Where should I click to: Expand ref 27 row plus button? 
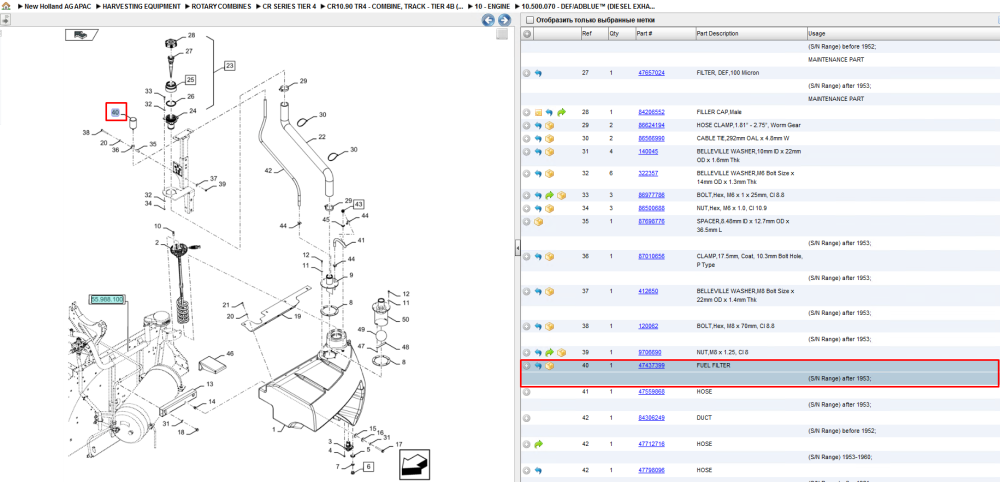(527, 73)
